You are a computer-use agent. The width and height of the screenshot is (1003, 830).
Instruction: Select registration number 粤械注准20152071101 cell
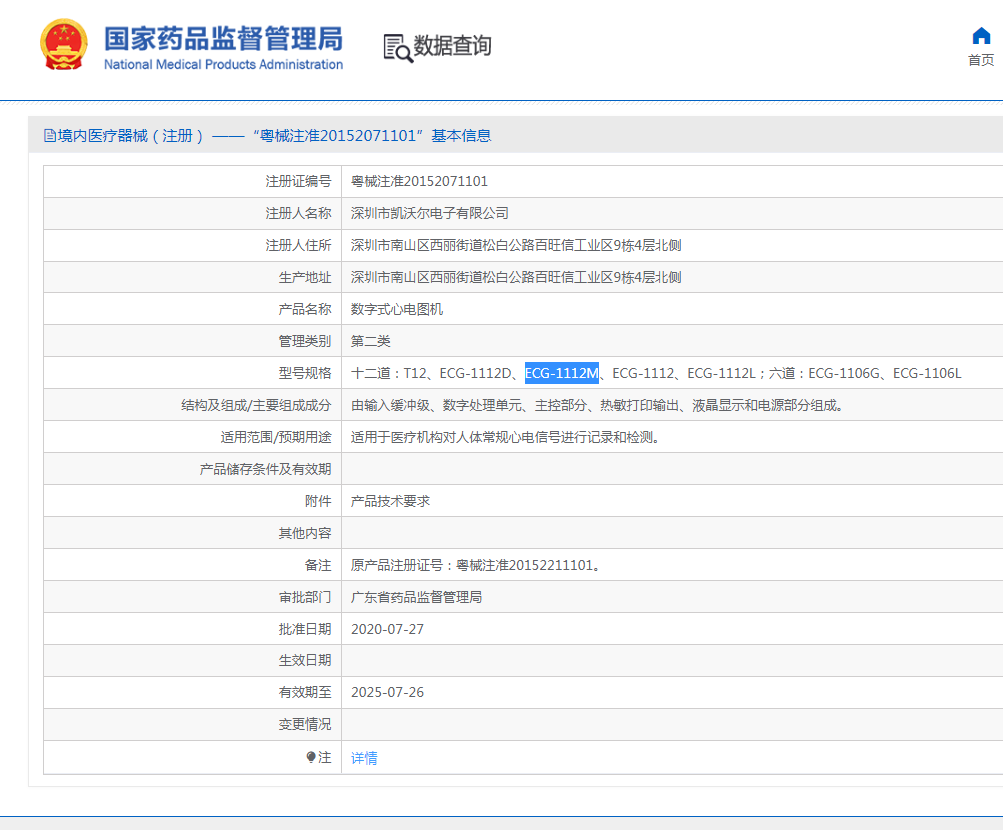click(419, 182)
